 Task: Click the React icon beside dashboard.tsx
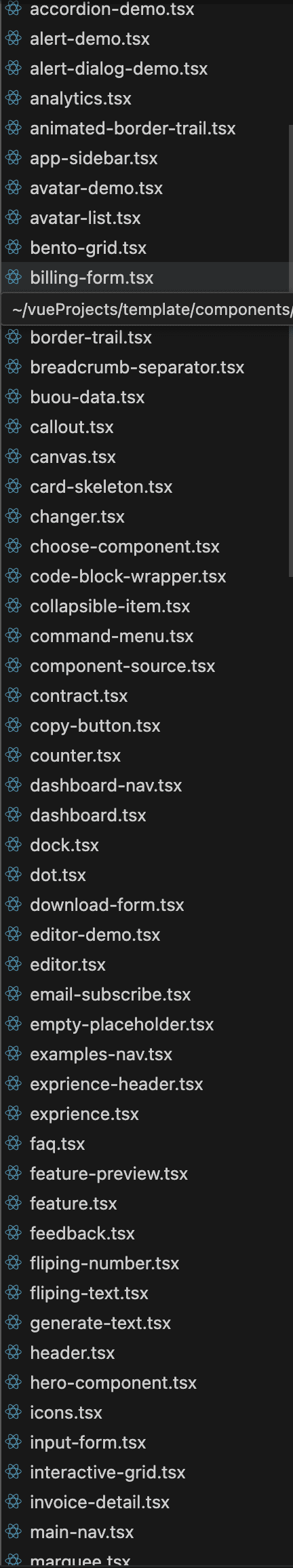click(13, 815)
